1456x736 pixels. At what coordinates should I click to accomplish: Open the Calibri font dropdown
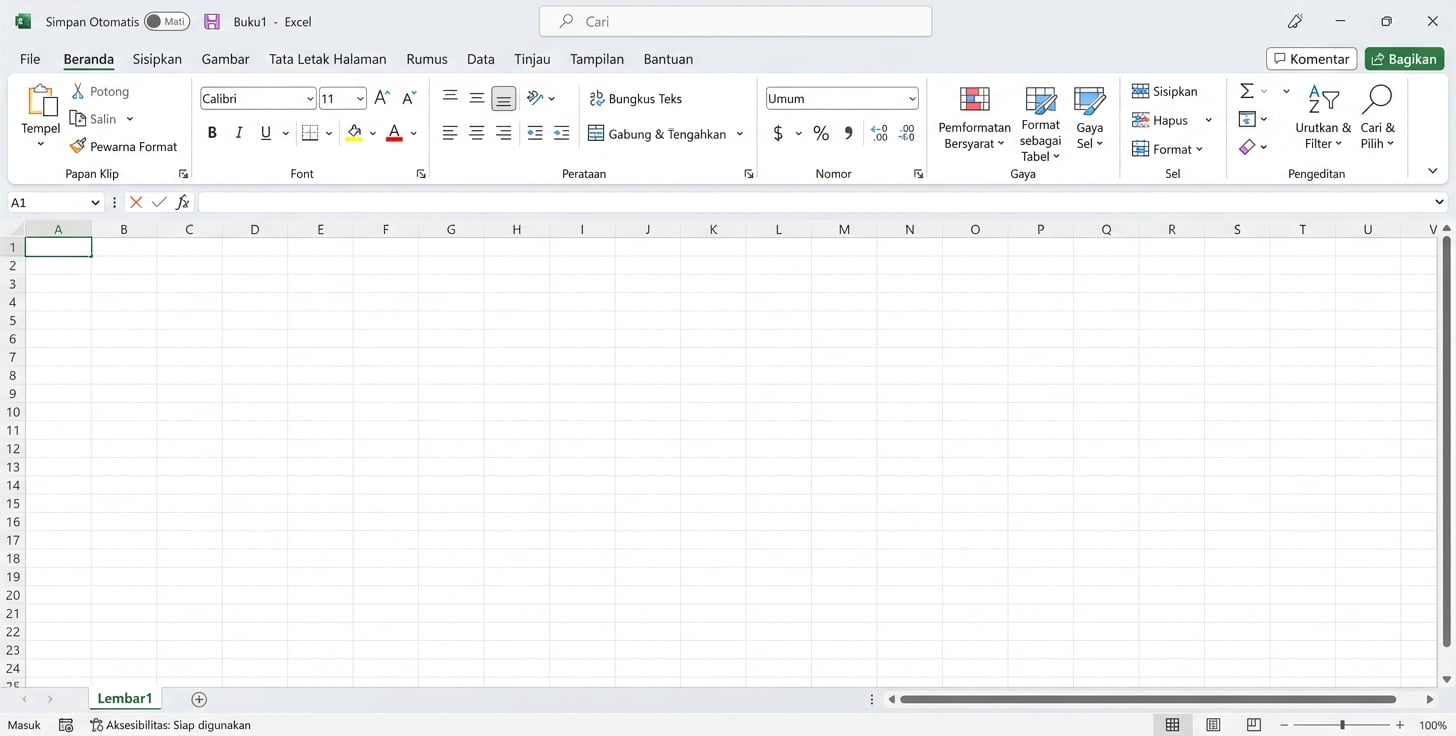pos(309,98)
